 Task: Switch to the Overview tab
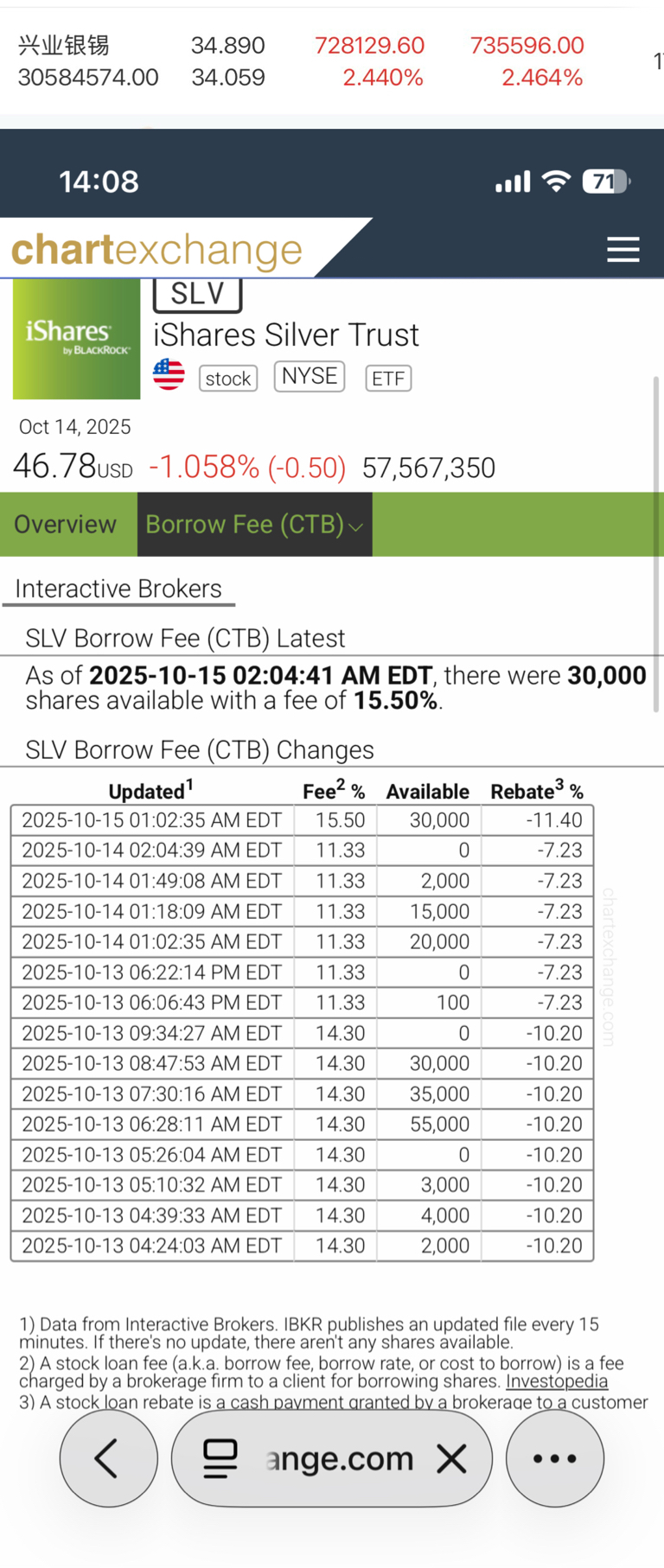point(66,525)
